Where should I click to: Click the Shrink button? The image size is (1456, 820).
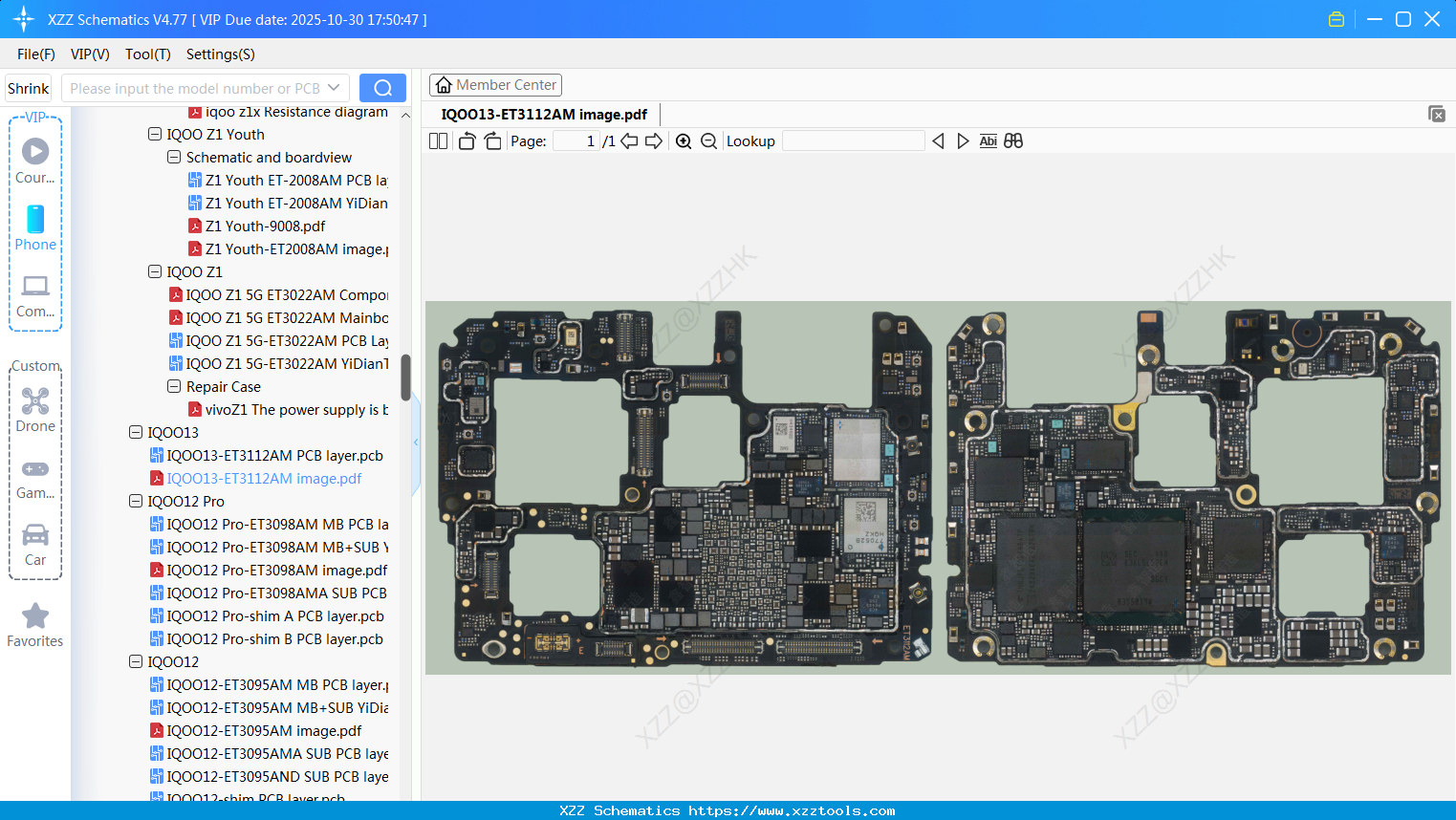(28, 88)
